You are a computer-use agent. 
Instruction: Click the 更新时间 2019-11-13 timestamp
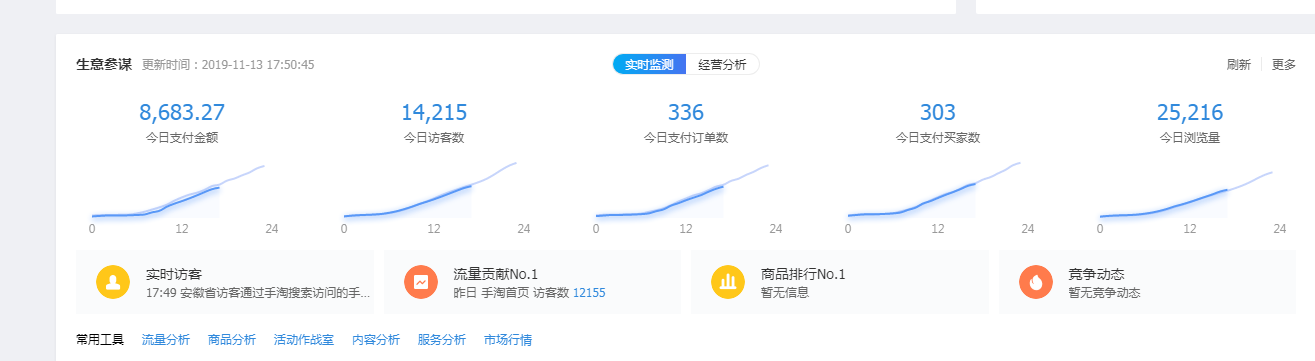(228, 65)
